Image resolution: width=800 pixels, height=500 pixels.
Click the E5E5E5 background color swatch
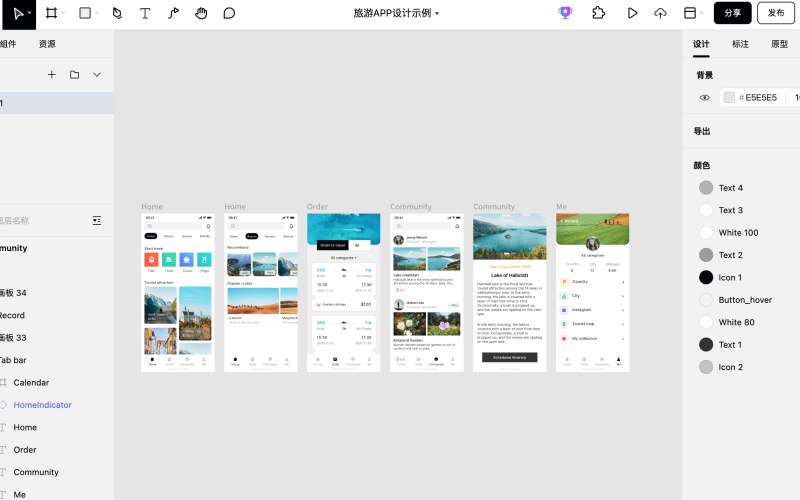(x=729, y=97)
